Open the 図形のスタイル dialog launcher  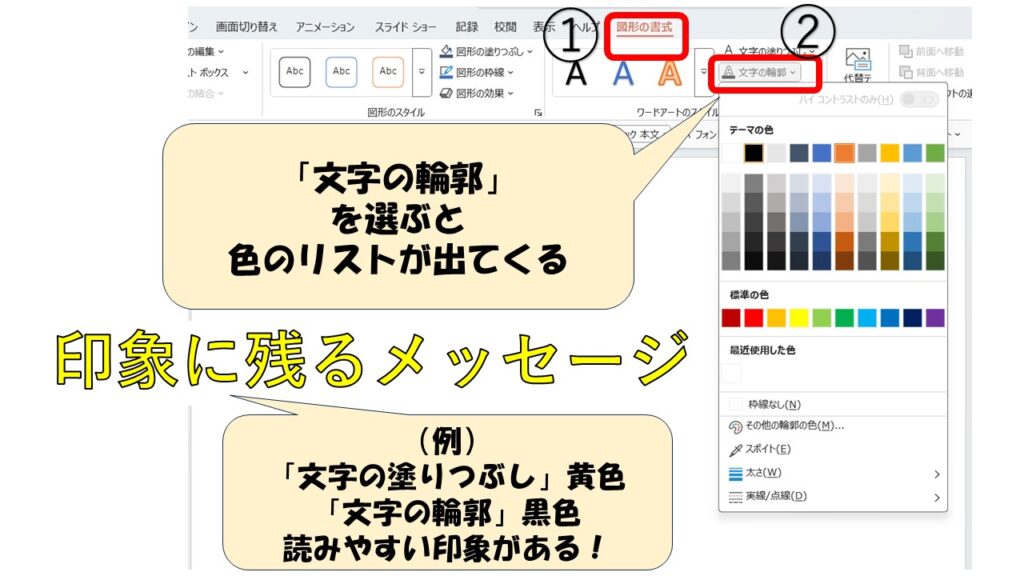538,113
